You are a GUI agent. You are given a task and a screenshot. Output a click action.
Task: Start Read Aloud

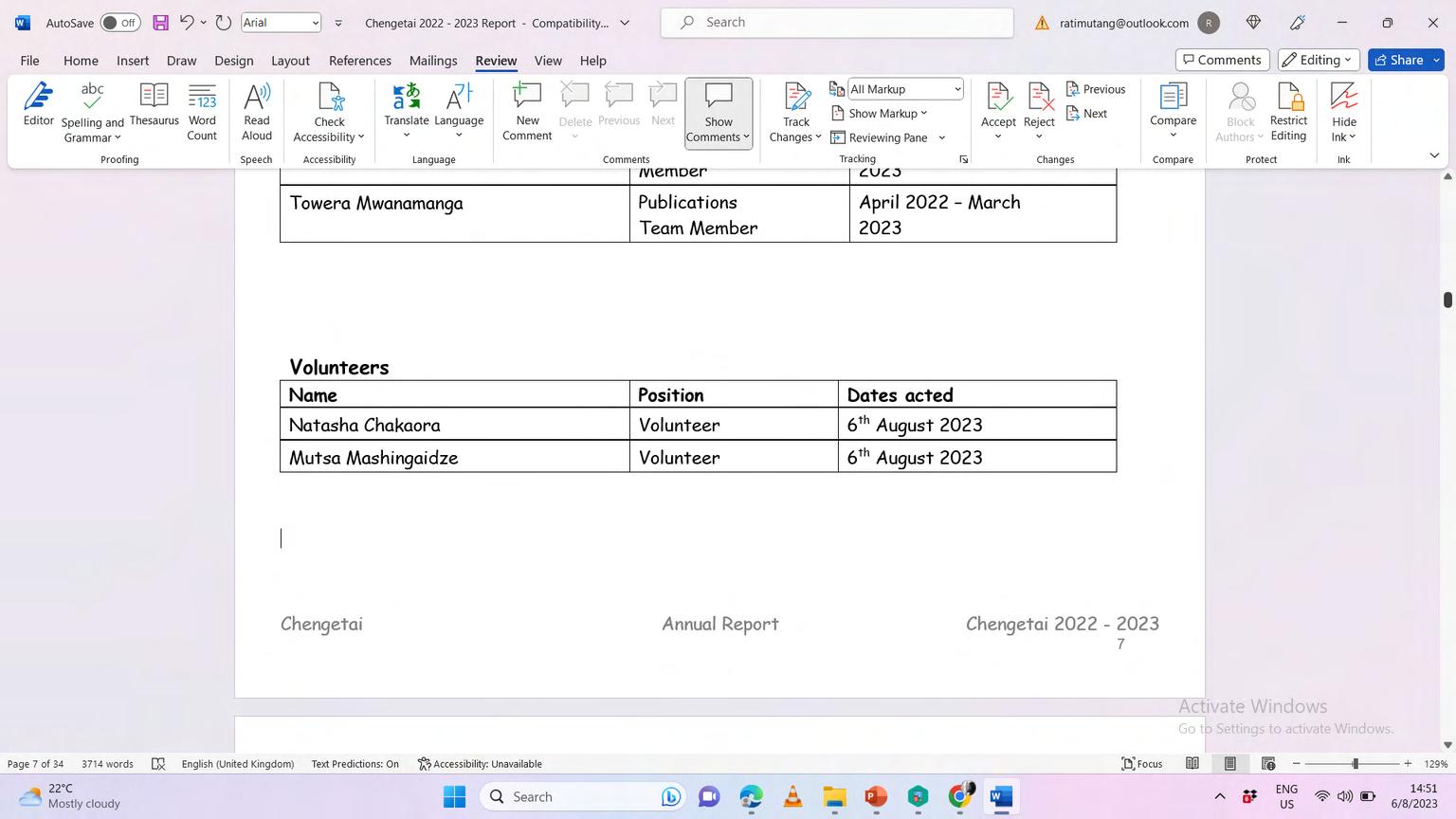pyautogui.click(x=257, y=112)
